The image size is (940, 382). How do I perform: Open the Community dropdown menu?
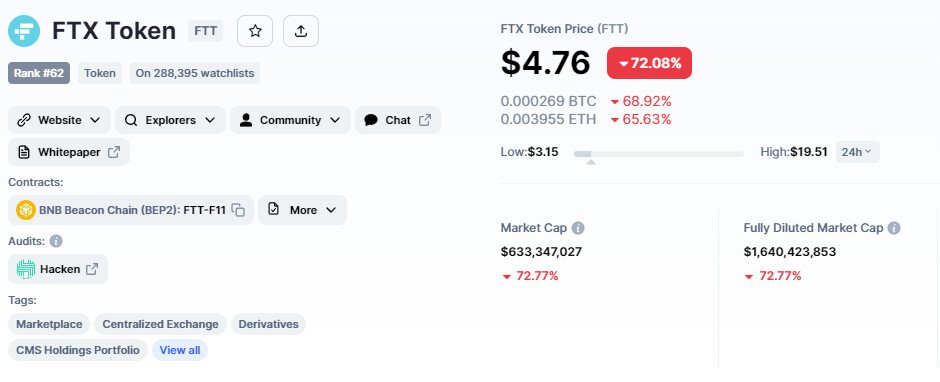(x=290, y=120)
